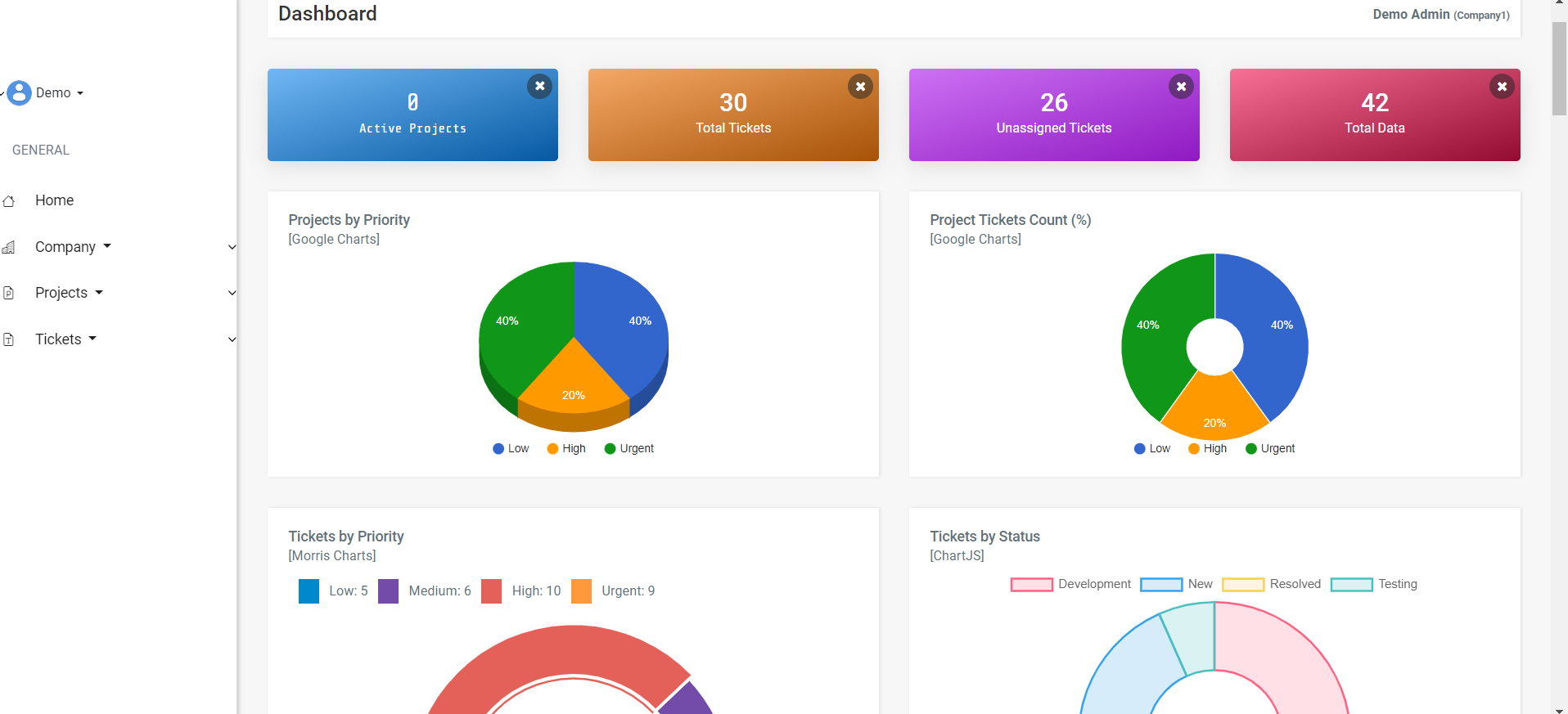Toggle Urgent legend in Project Tickets Count
Screen dimensions: 1568x714
coord(1270,448)
